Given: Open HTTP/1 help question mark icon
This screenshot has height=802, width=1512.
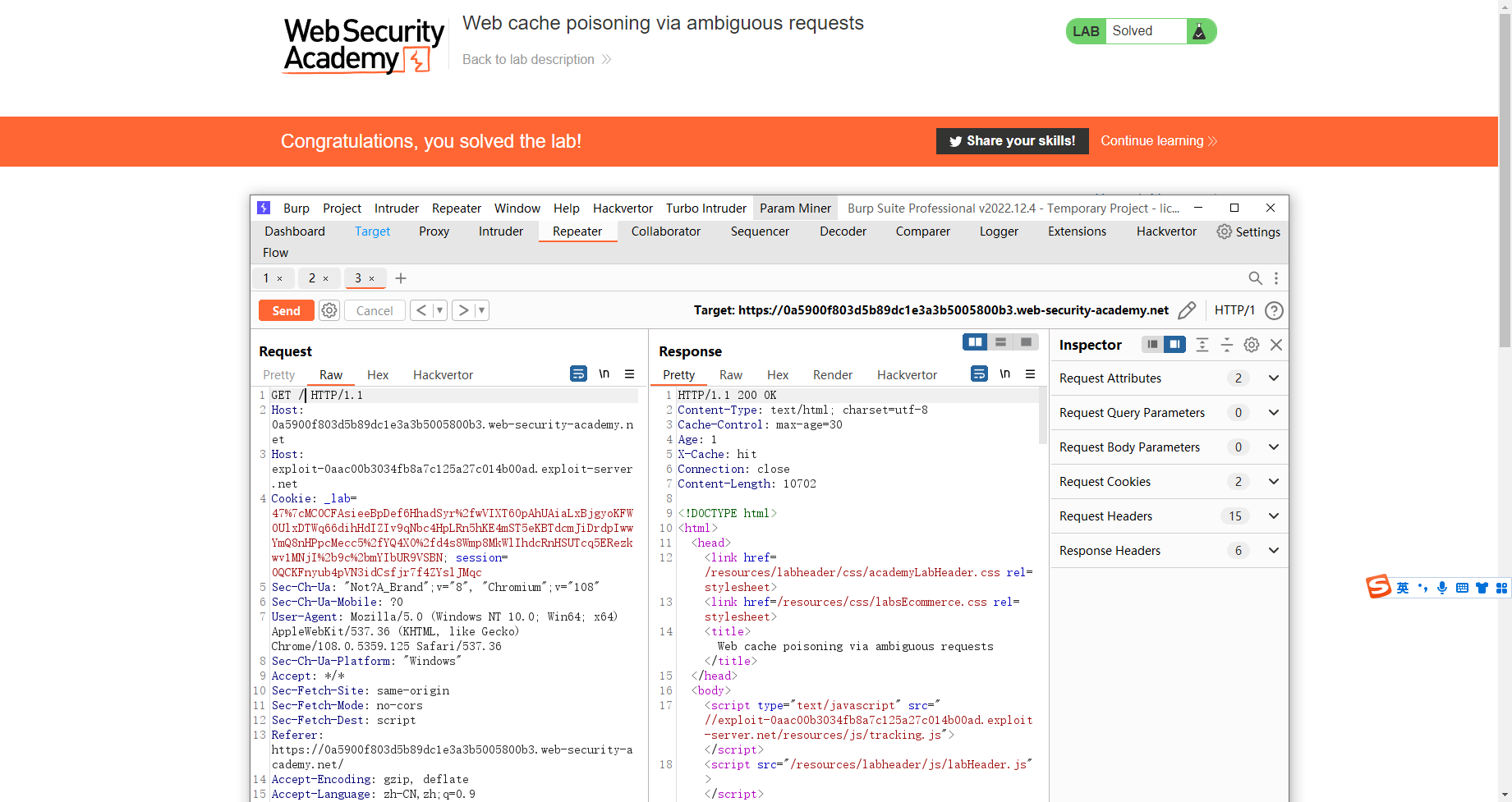Looking at the screenshot, I should click(x=1274, y=310).
